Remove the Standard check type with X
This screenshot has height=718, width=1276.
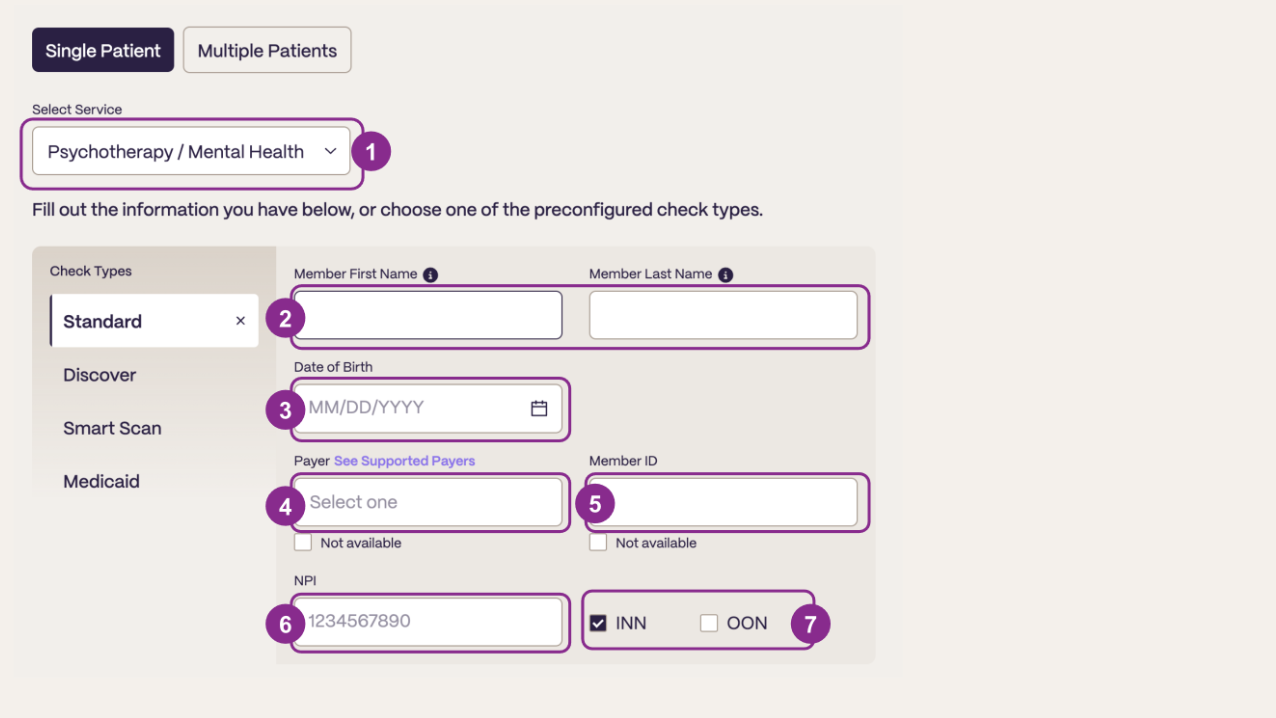click(240, 321)
